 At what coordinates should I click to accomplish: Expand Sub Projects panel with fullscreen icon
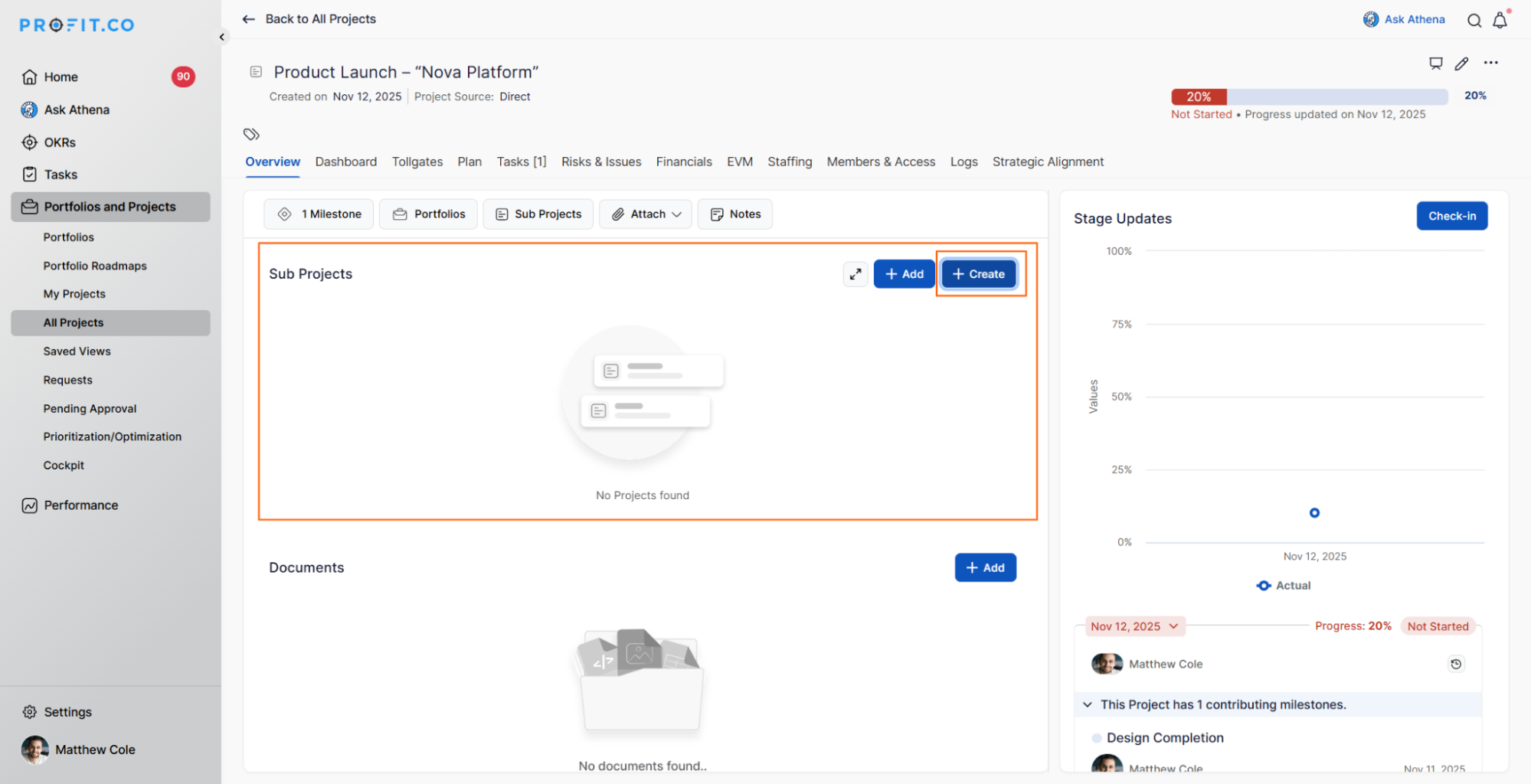pos(855,274)
